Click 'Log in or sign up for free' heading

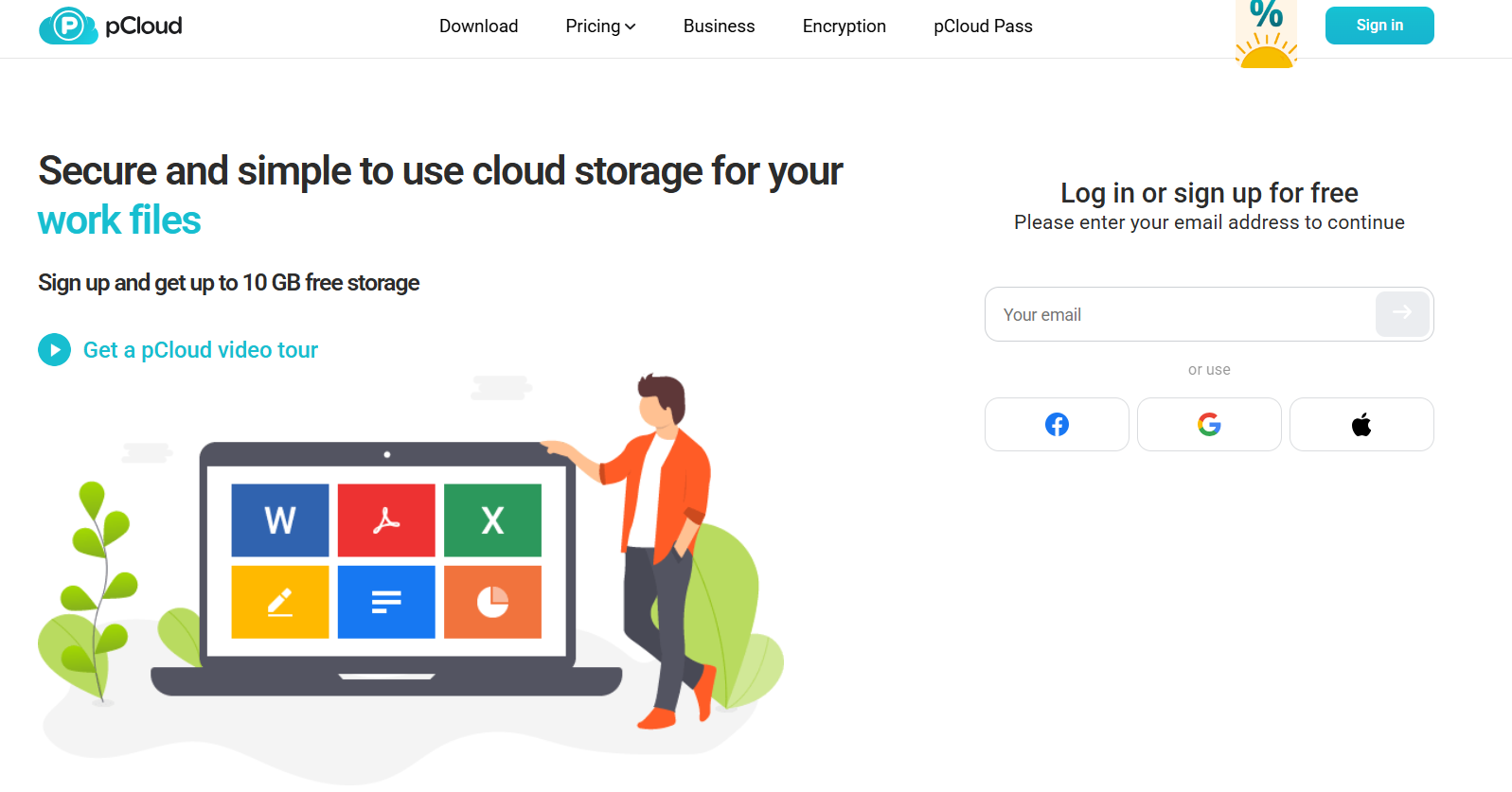point(1209,193)
